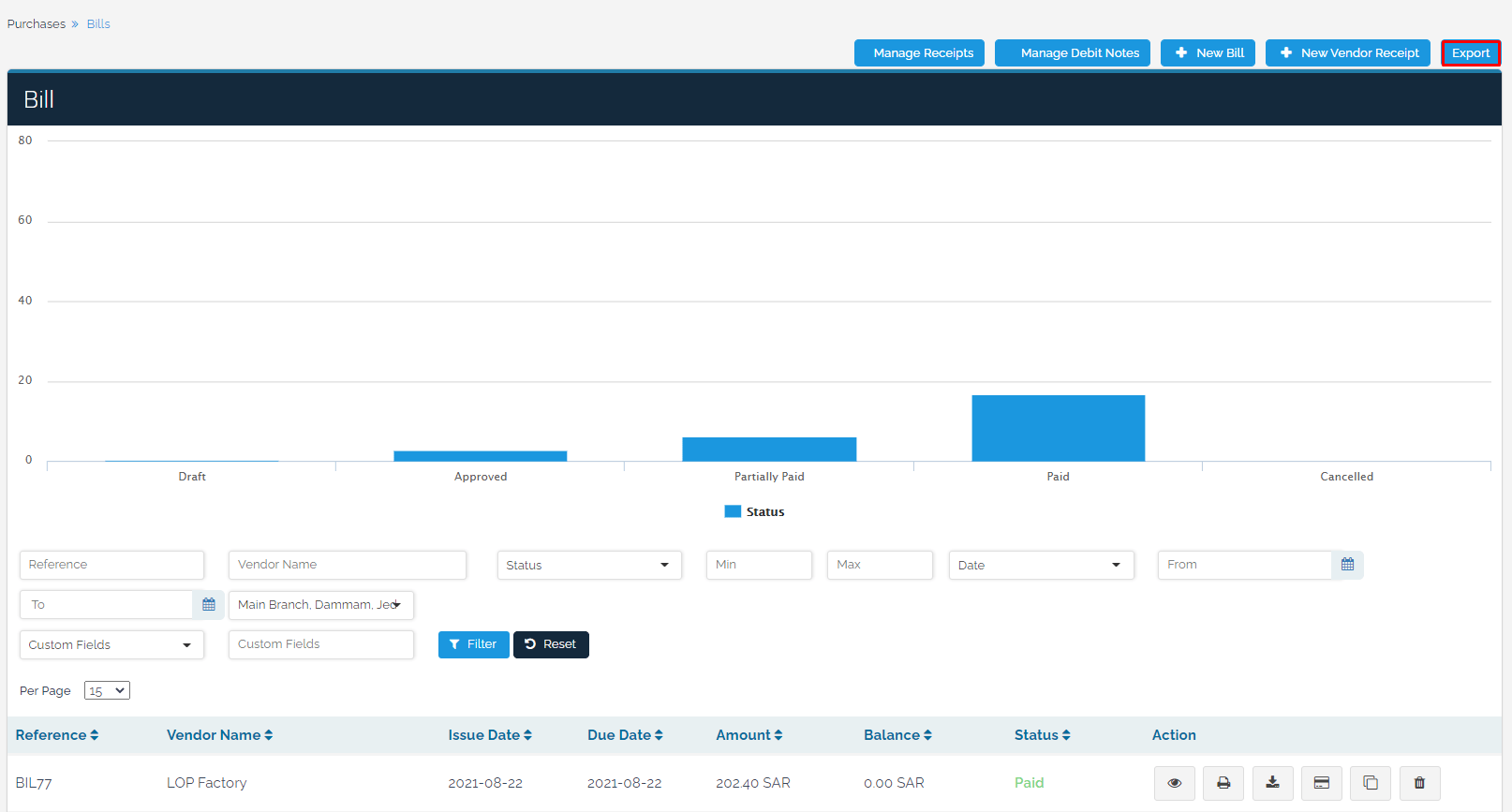The width and height of the screenshot is (1512, 812).
Task: Expand the Custom Fields dropdown
Action: point(111,644)
